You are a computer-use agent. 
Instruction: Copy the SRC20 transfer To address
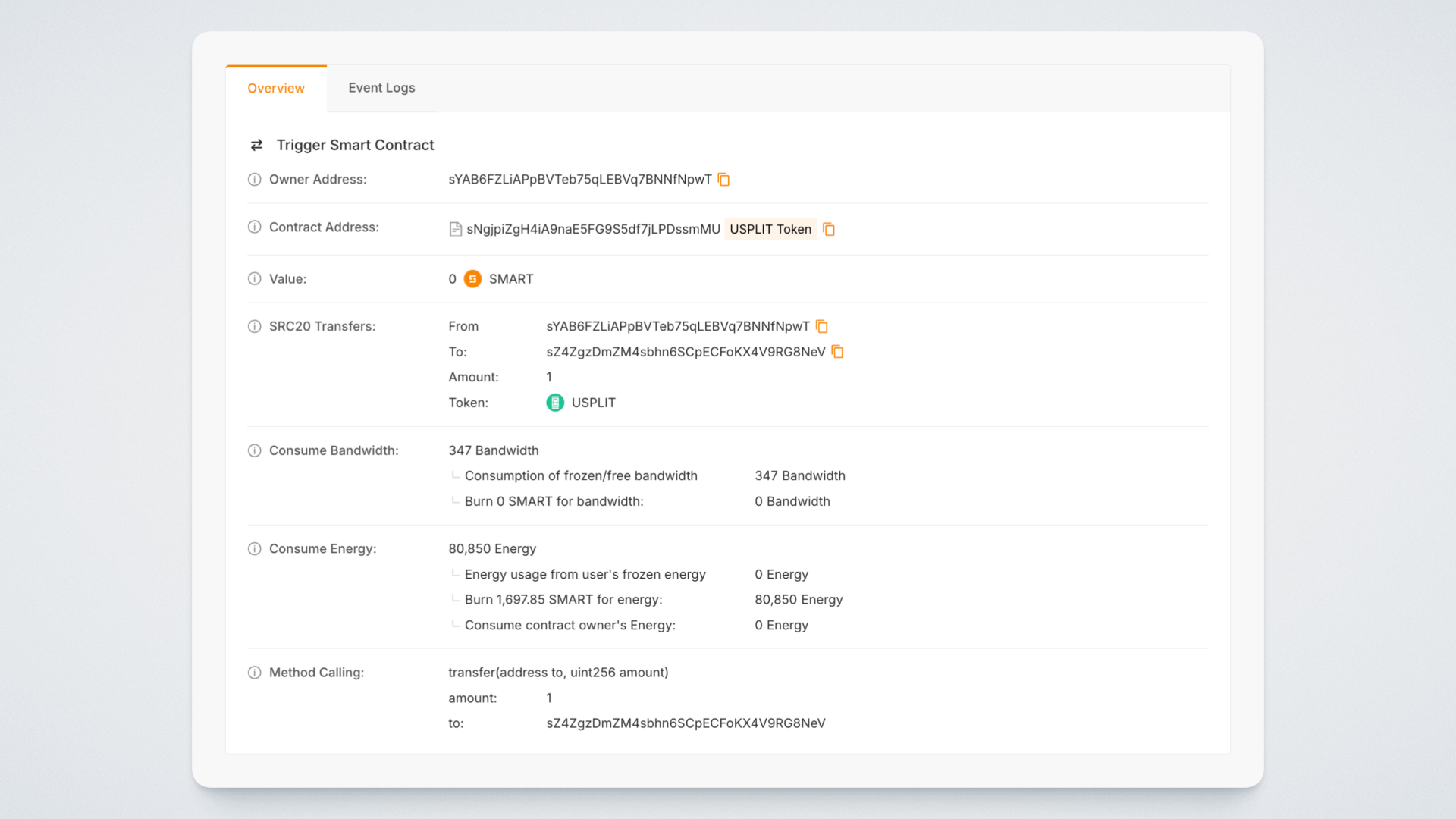(837, 352)
